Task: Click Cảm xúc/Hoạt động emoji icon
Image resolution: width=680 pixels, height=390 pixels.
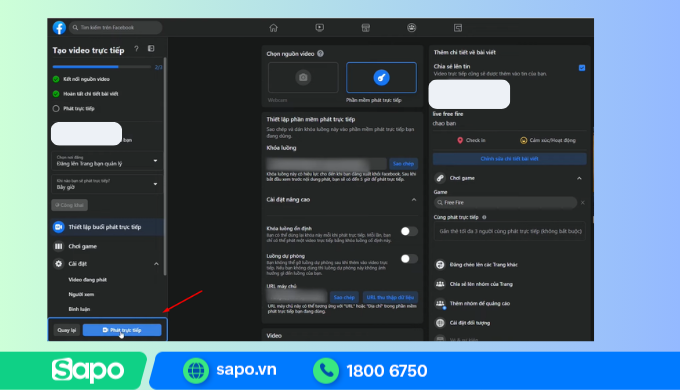Action: (x=523, y=140)
